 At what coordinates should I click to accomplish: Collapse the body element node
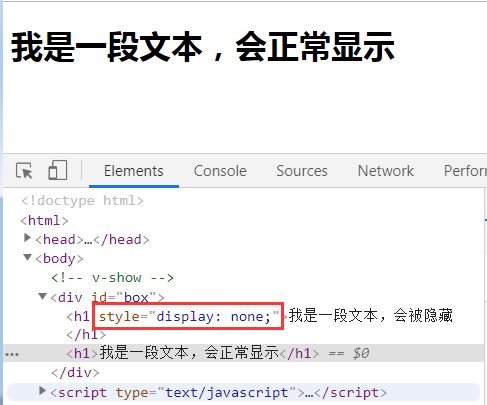[x=28, y=257]
